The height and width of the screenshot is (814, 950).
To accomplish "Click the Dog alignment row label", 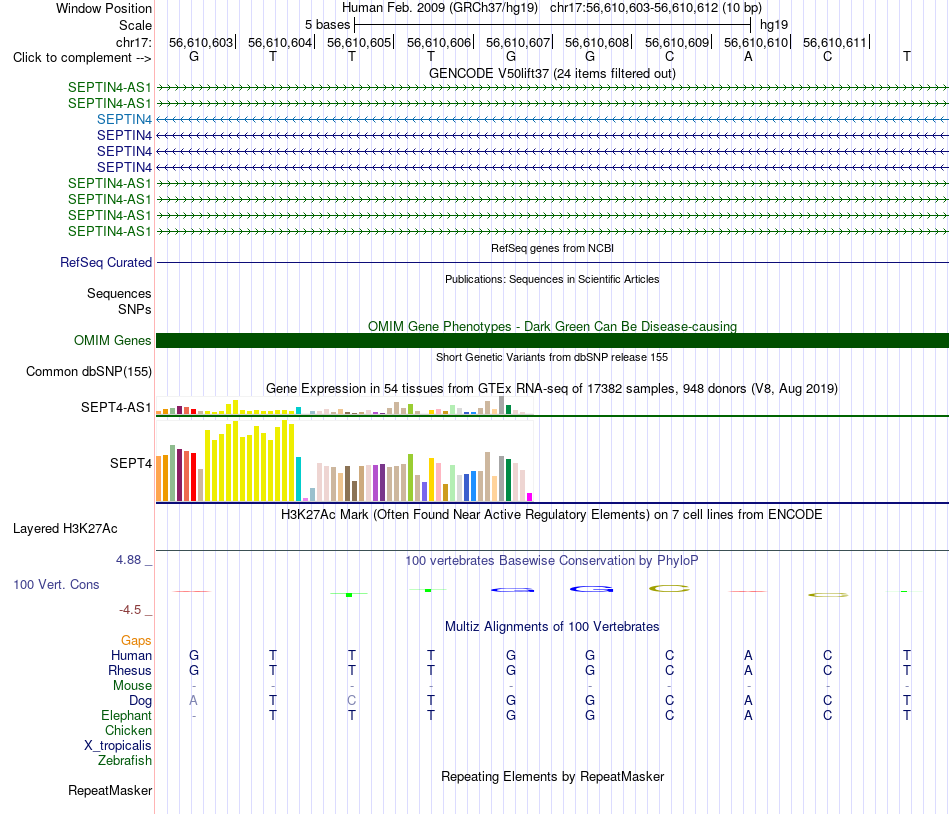I will pos(140,700).
